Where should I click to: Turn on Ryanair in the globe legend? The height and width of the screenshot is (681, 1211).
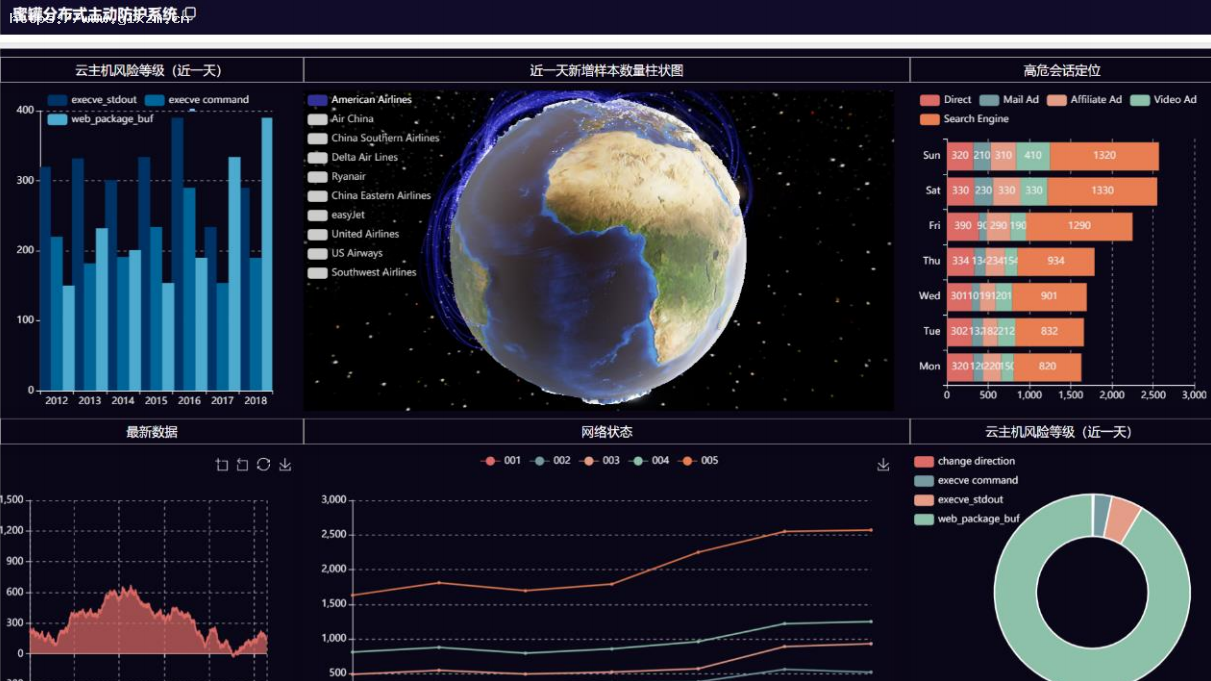337,176
